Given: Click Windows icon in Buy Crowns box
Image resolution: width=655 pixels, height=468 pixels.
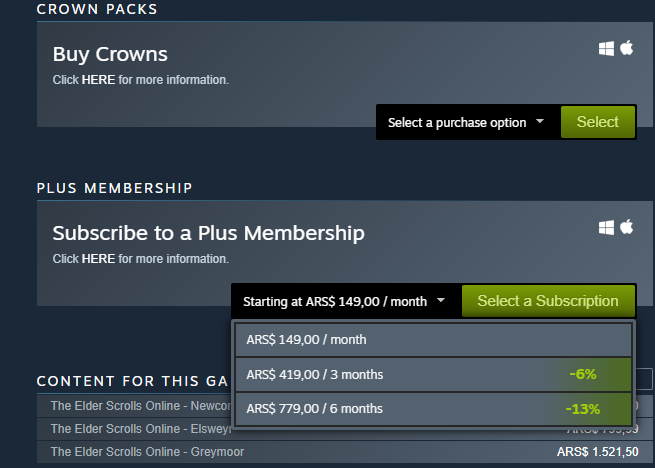Looking at the screenshot, I should click(606, 48).
